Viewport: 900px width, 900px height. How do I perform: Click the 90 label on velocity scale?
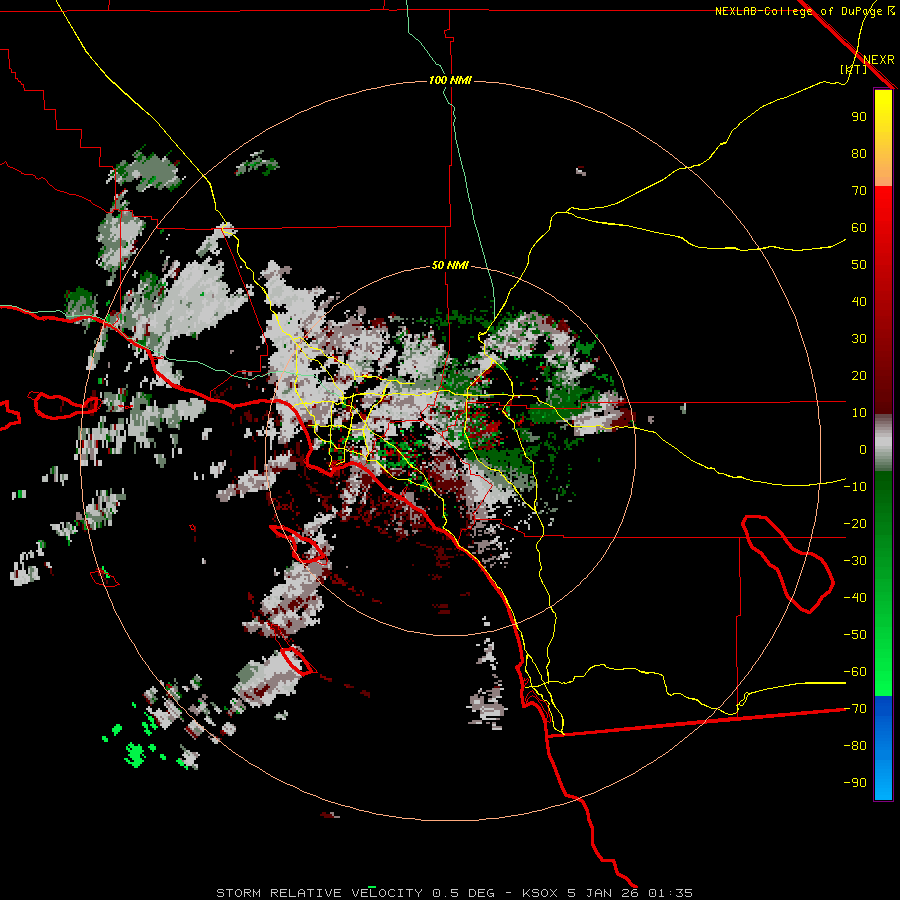(x=859, y=117)
